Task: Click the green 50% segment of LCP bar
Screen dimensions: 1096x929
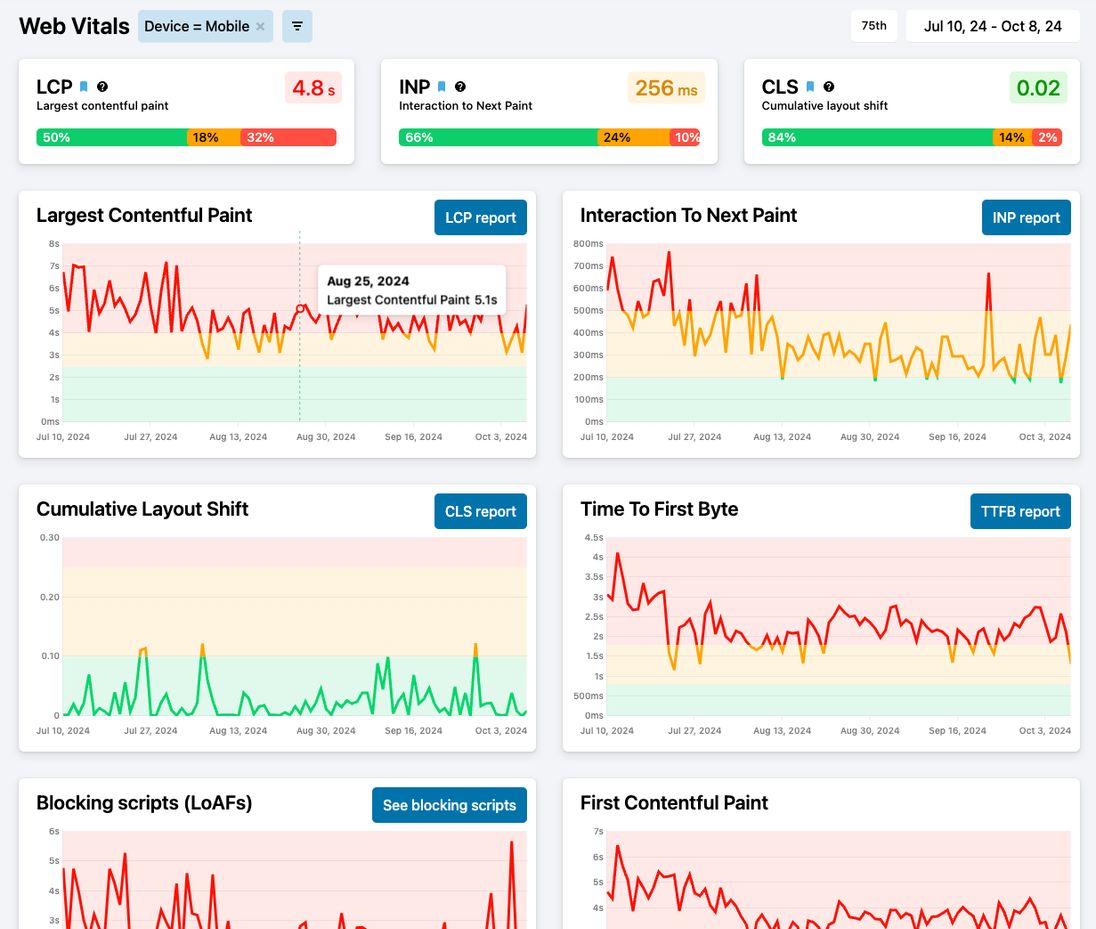Action: tap(111, 137)
